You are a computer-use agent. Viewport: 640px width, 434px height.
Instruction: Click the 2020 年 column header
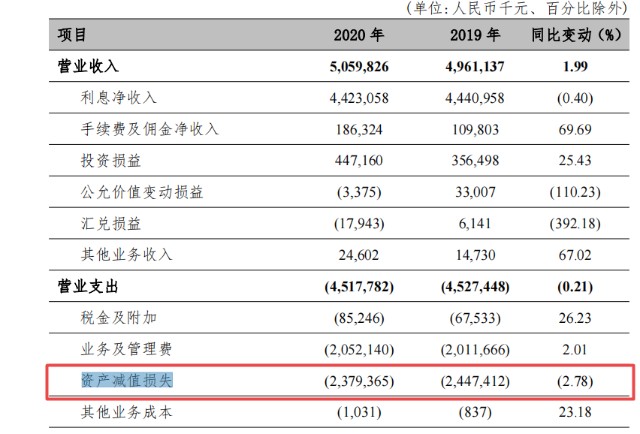pos(359,35)
